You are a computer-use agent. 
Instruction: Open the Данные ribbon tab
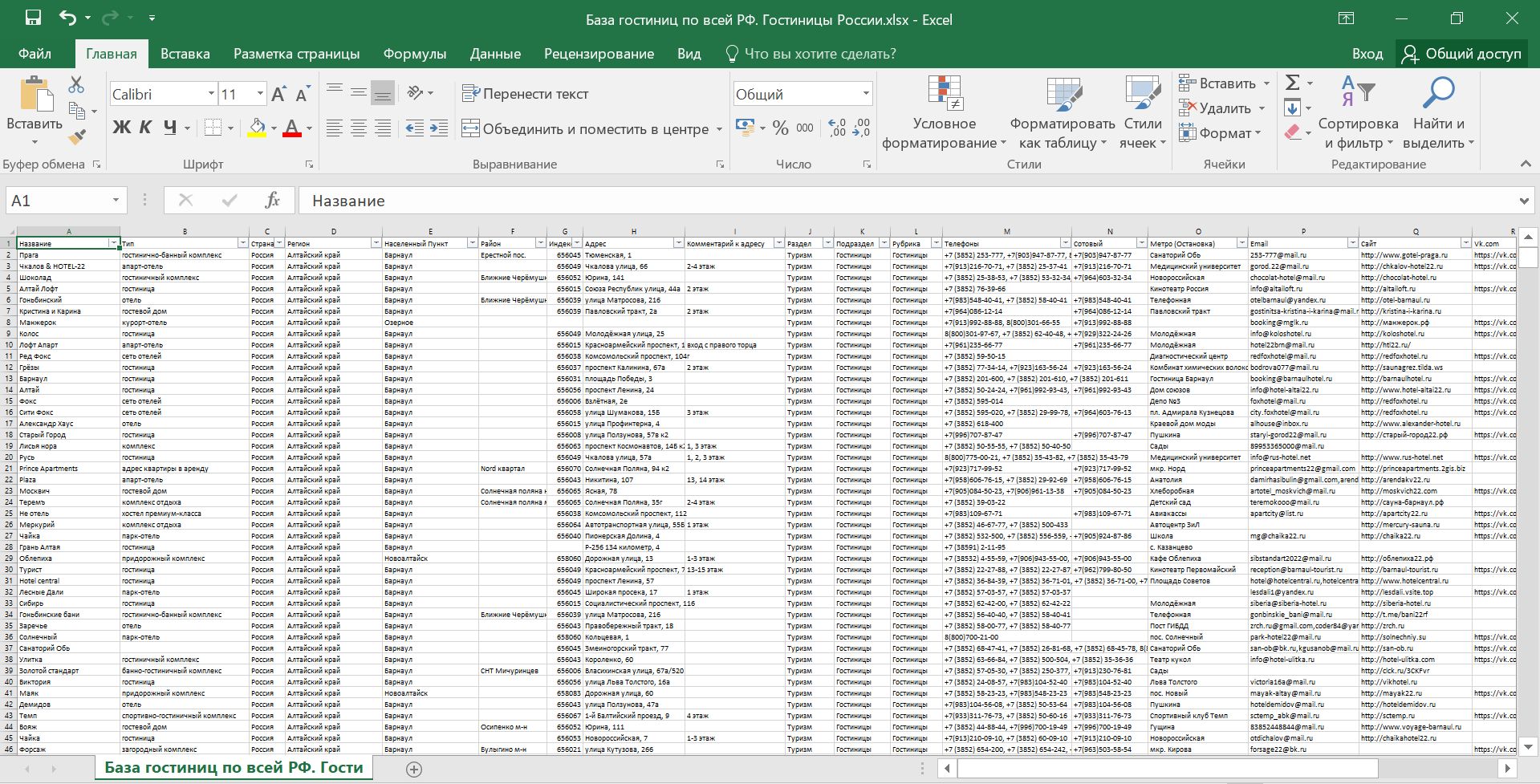tap(495, 54)
